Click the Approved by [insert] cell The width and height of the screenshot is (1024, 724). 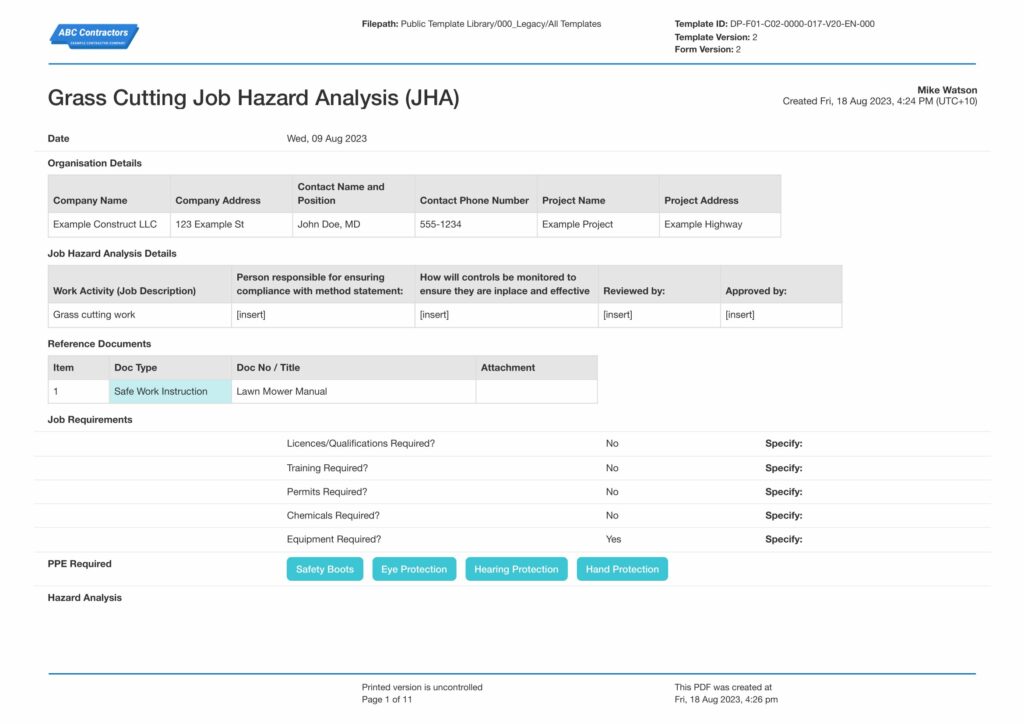pos(781,315)
